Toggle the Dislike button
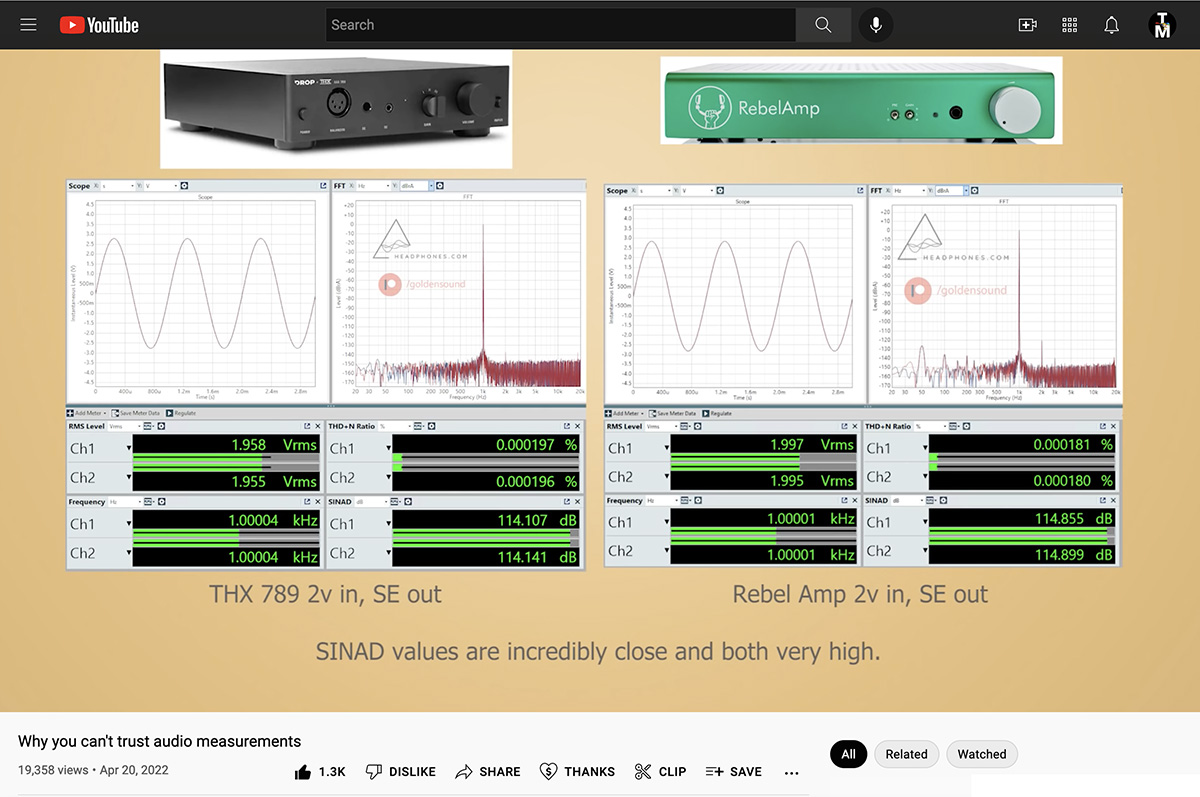The width and height of the screenshot is (1200, 797). (x=400, y=771)
